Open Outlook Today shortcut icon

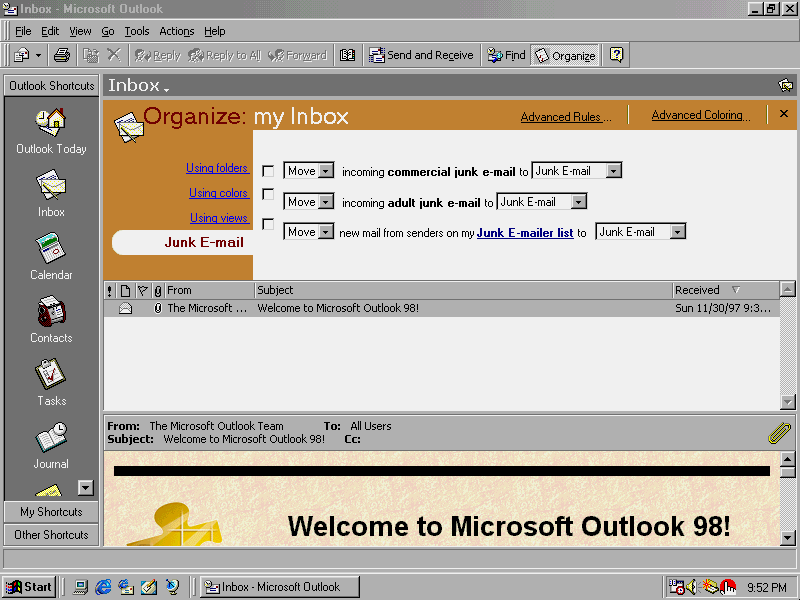tap(51, 123)
